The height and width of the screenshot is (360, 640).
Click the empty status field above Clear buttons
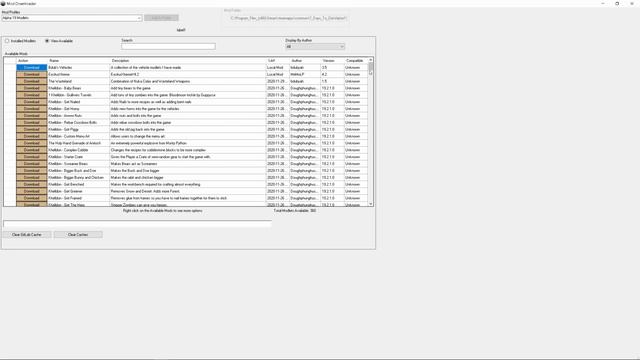click(x=137, y=224)
